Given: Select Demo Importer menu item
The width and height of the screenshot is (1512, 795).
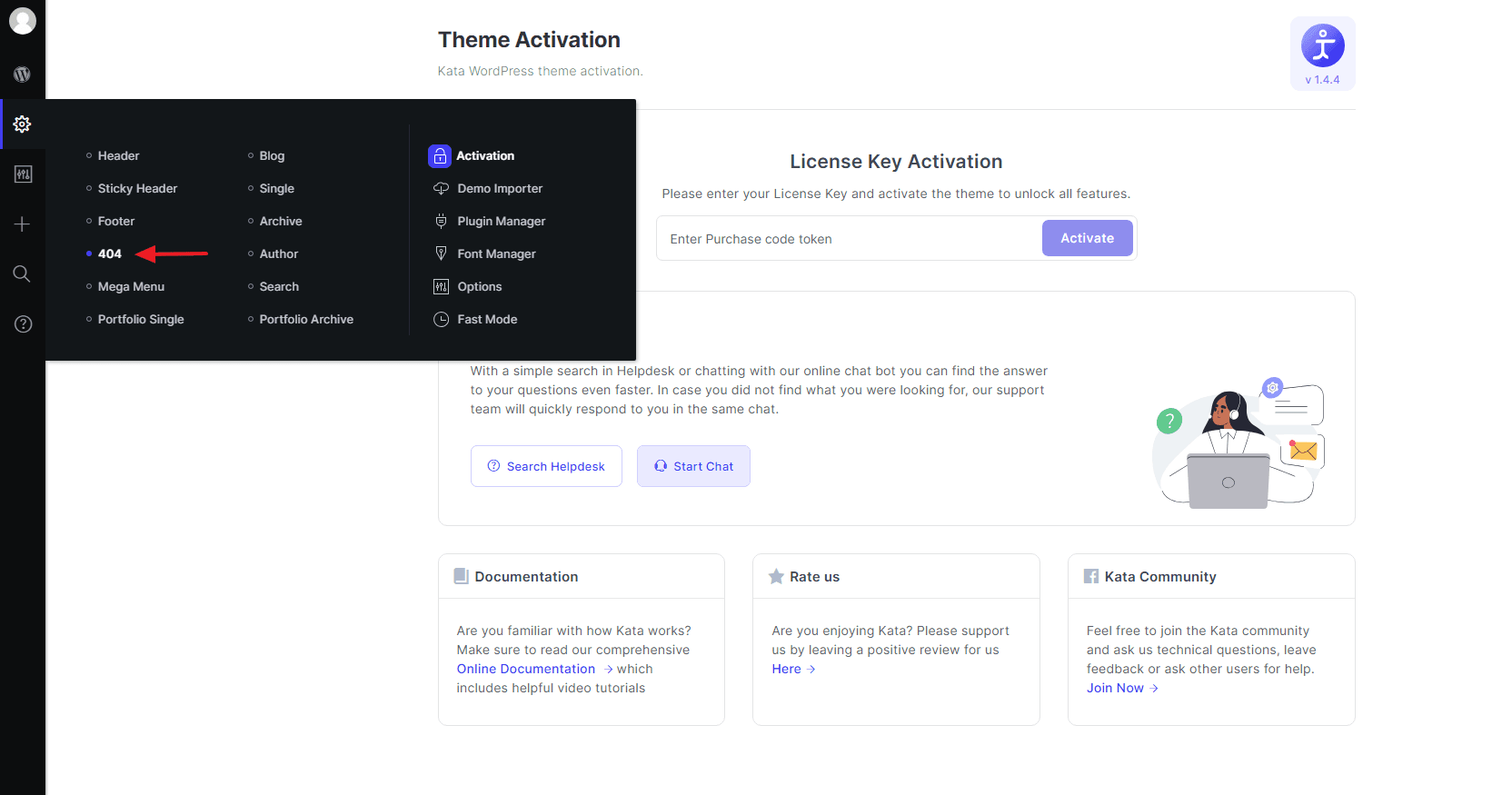Looking at the screenshot, I should tap(499, 189).
